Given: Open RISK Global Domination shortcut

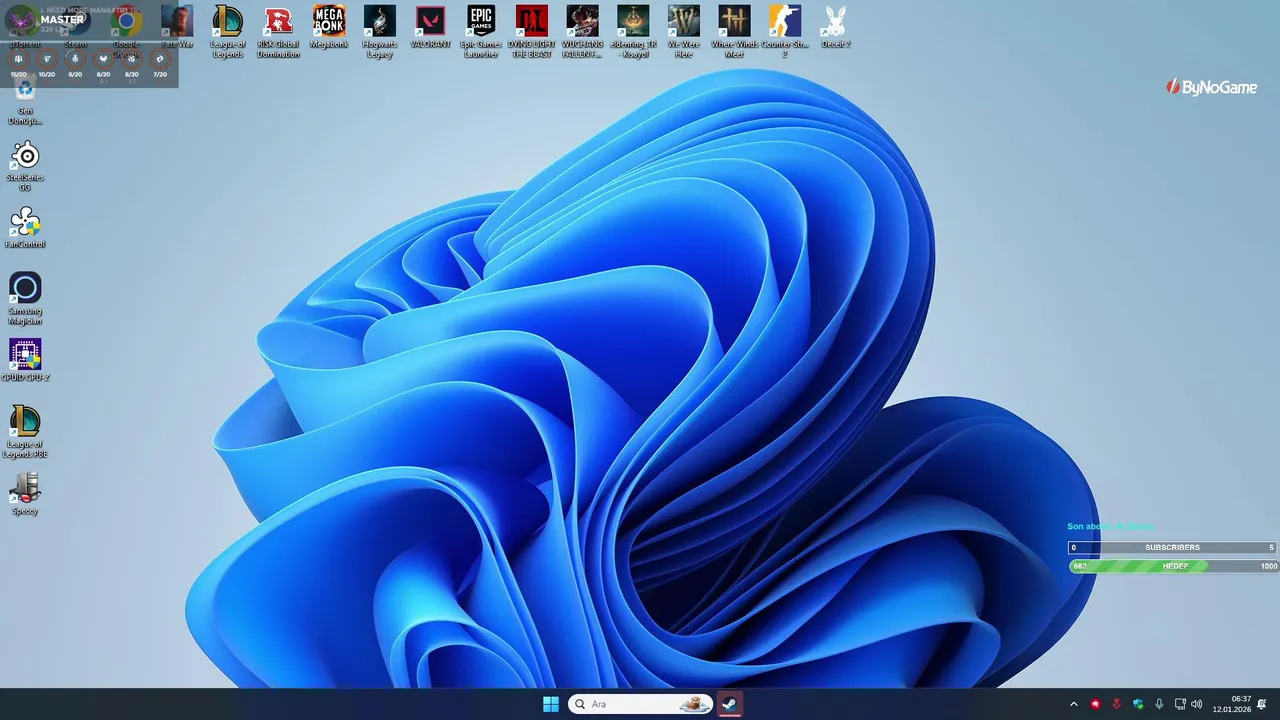Looking at the screenshot, I should [278, 32].
